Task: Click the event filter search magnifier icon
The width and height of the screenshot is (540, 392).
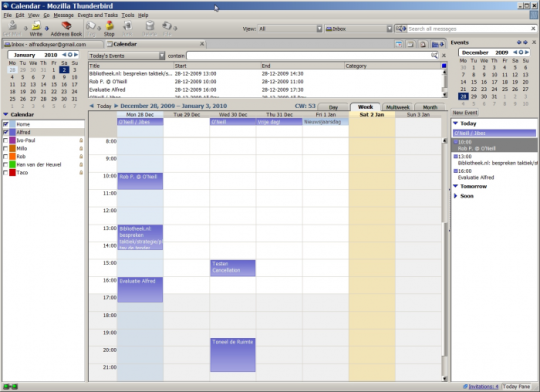Action: (x=434, y=55)
